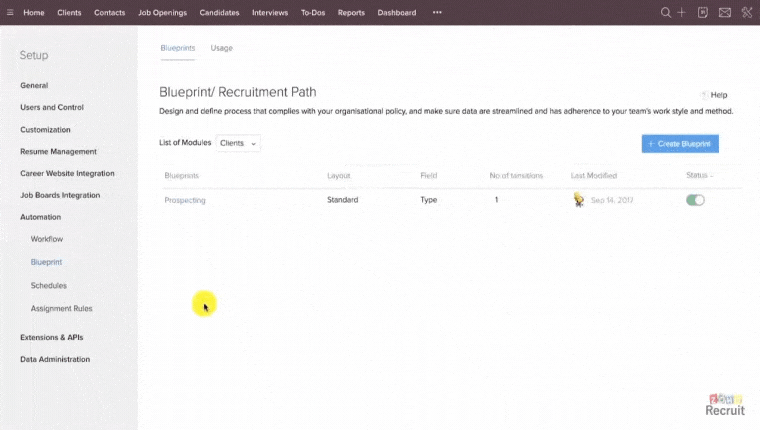The height and width of the screenshot is (430, 760).
Task: Sort by the Status column header
Action: [699, 175]
